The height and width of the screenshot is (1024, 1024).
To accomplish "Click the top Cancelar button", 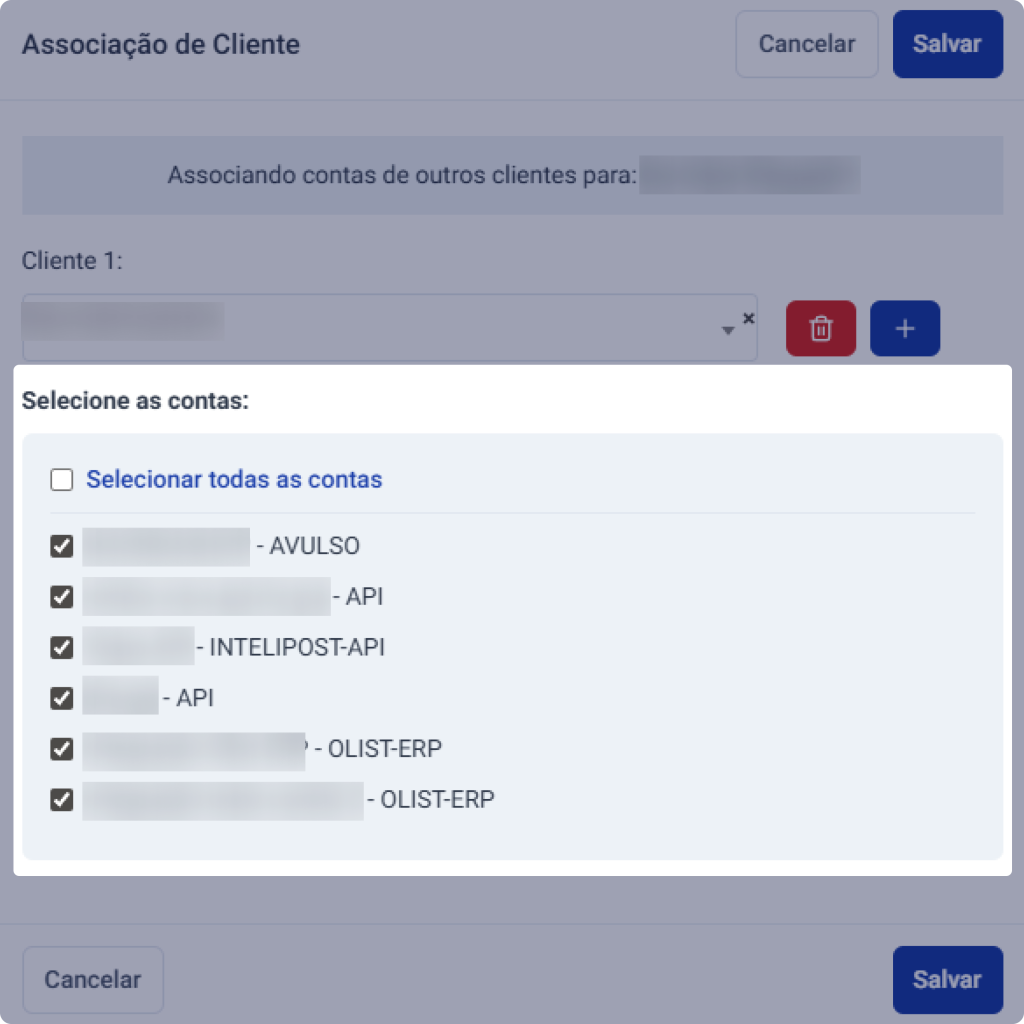I will [806, 44].
